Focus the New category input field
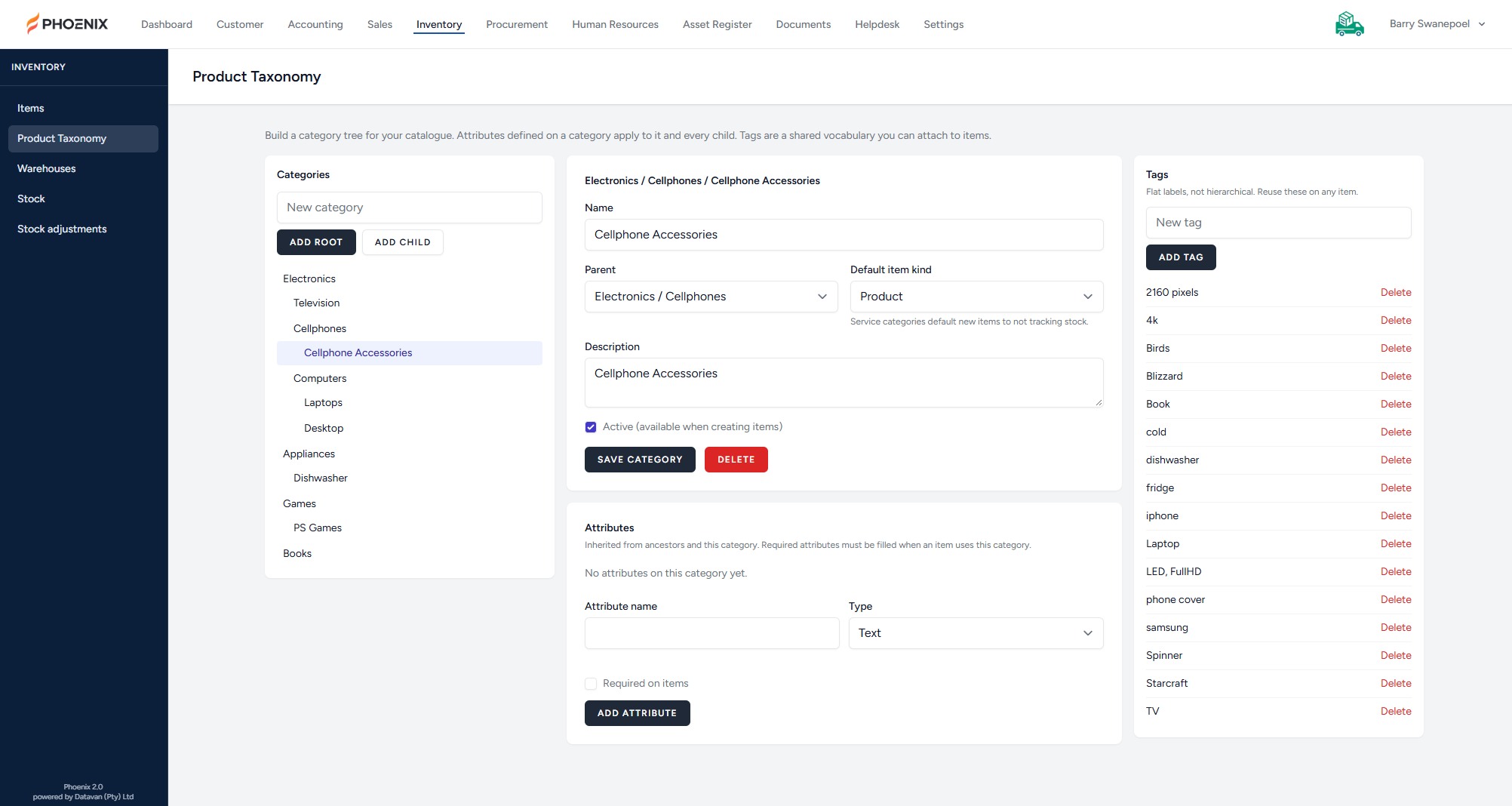Viewport: 1512px width, 806px height. [x=410, y=208]
